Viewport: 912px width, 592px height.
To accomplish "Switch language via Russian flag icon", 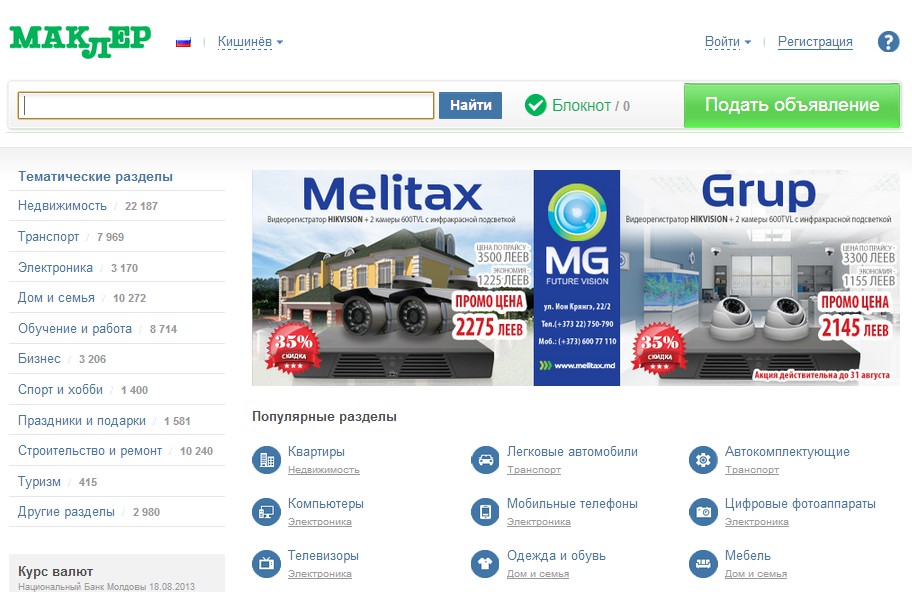I will 183,42.
